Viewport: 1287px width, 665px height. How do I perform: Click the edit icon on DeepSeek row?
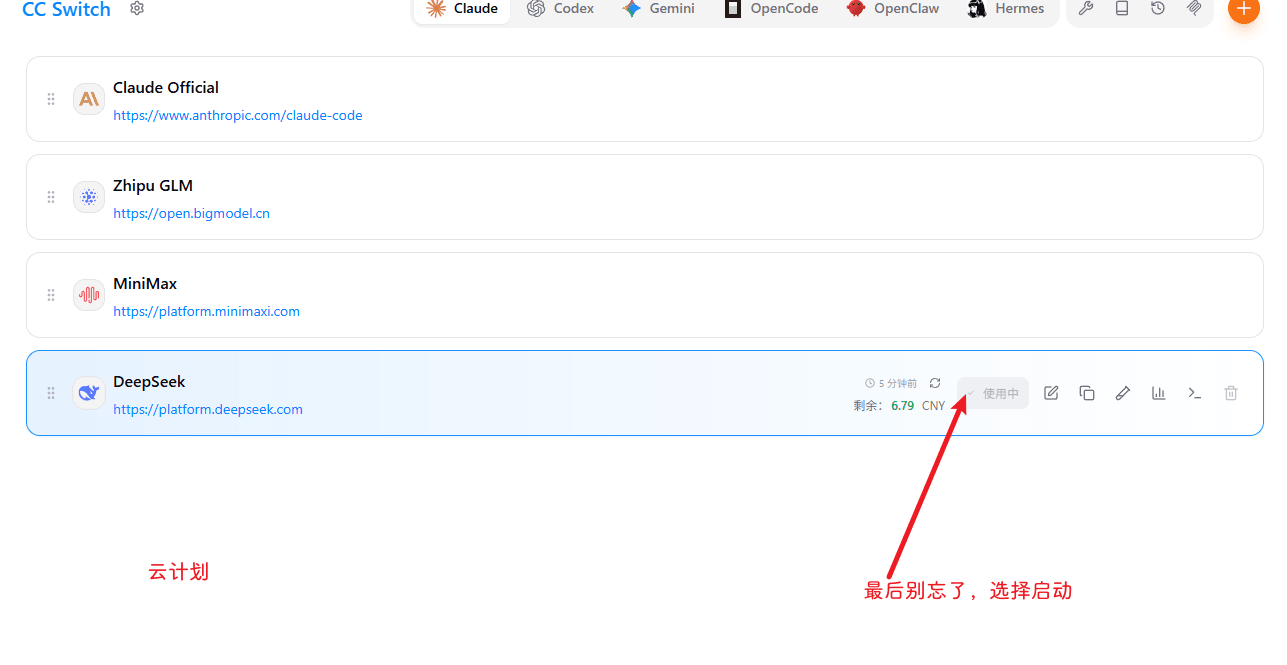point(1051,393)
